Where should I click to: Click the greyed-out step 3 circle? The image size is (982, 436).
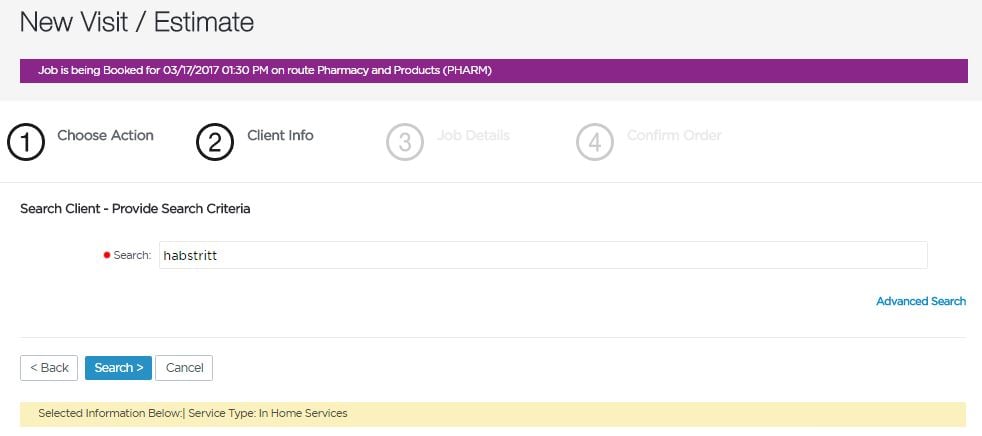(x=404, y=142)
